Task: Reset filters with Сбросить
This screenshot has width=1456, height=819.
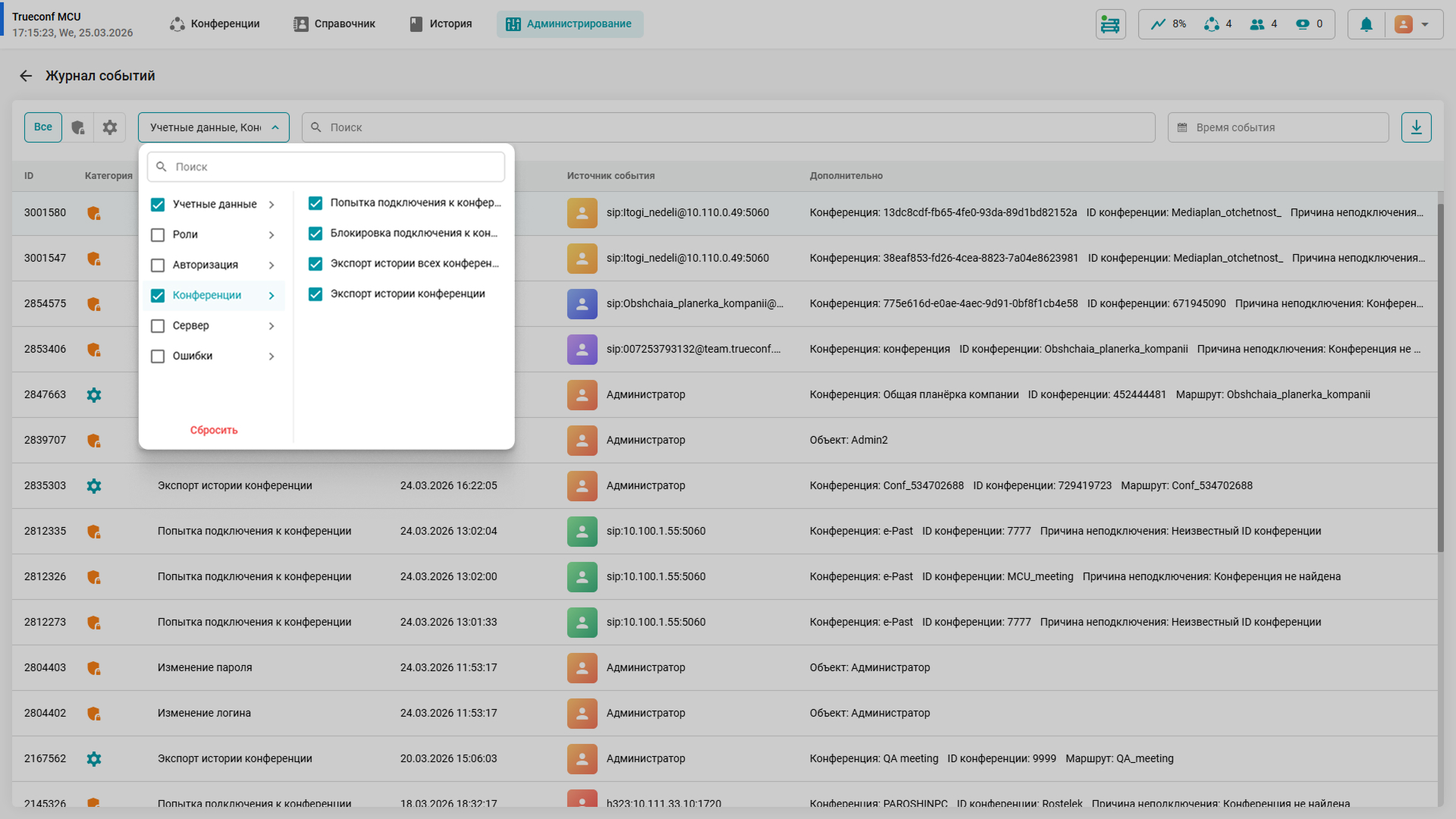Action: [x=214, y=430]
